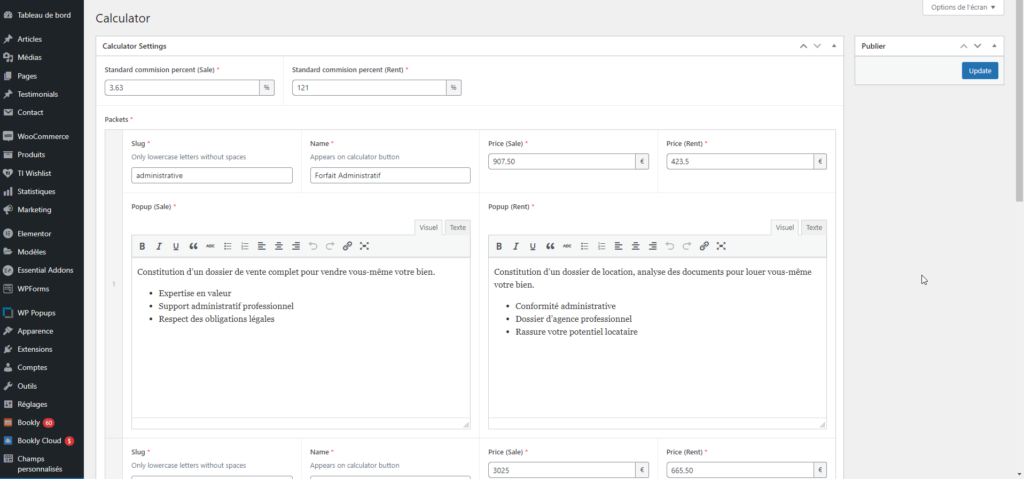This screenshot has height=479, width=1024.
Task: Toggle Italic in Popup (Sale) editor
Action: click(x=159, y=246)
